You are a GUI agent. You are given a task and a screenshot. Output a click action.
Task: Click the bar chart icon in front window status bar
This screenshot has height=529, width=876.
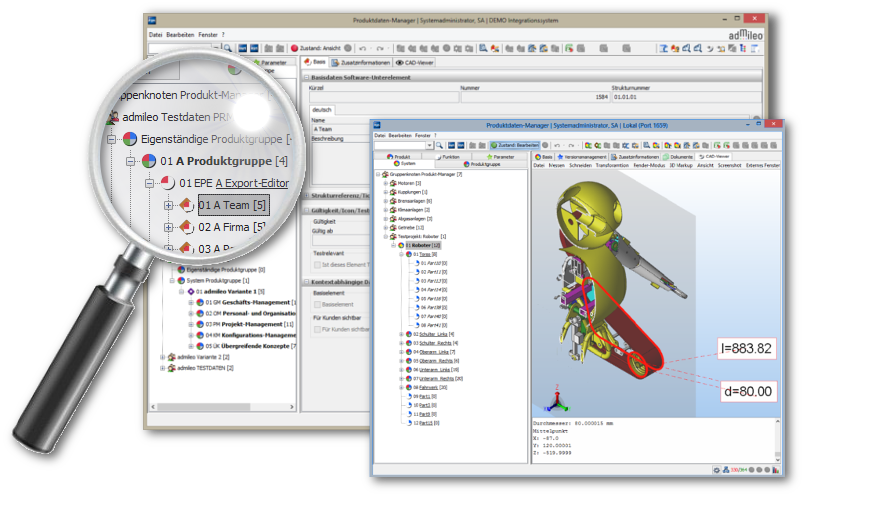click(x=775, y=470)
